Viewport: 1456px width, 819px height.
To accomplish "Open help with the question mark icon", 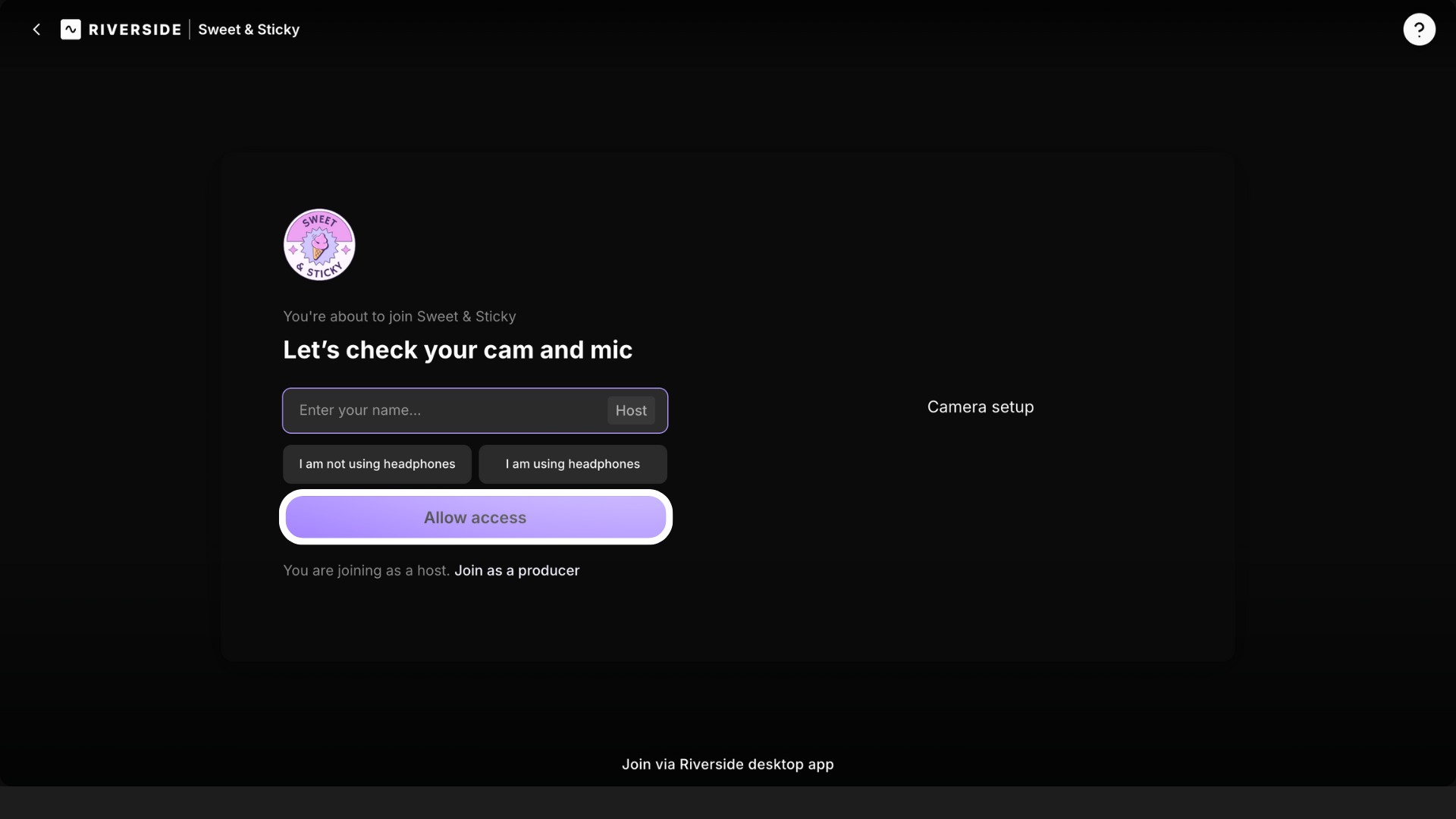I will click(x=1419, y=30).
